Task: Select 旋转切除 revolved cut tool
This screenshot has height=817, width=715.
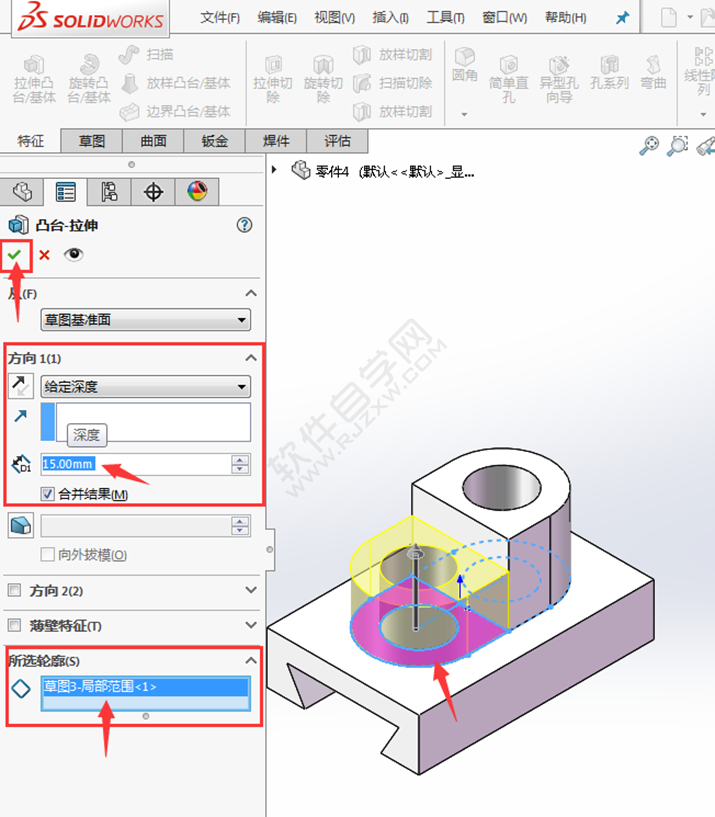Action: click(323, 79)
